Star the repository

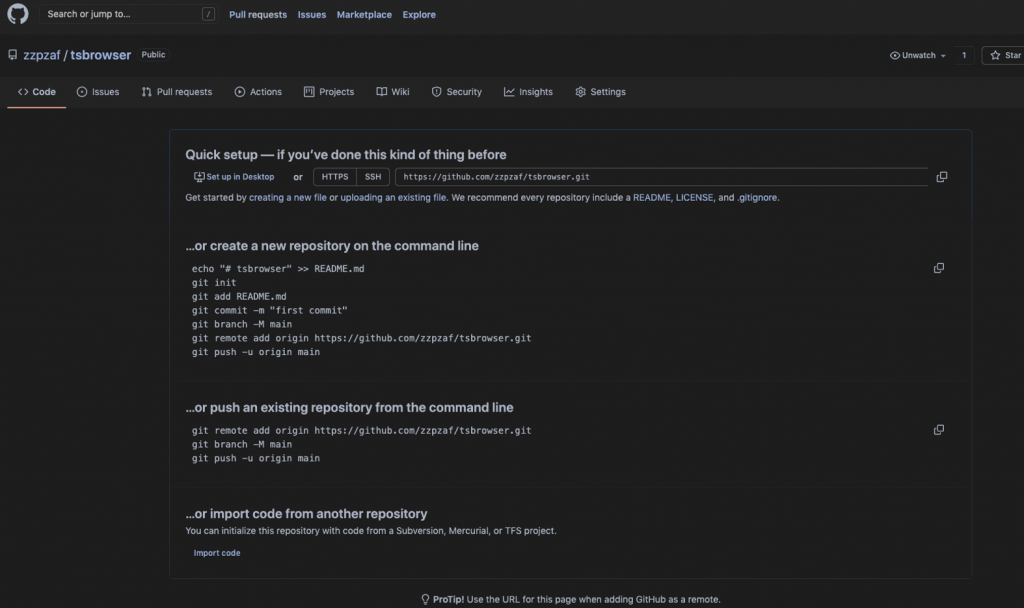pyautogui.click(x=1003, y=56)
